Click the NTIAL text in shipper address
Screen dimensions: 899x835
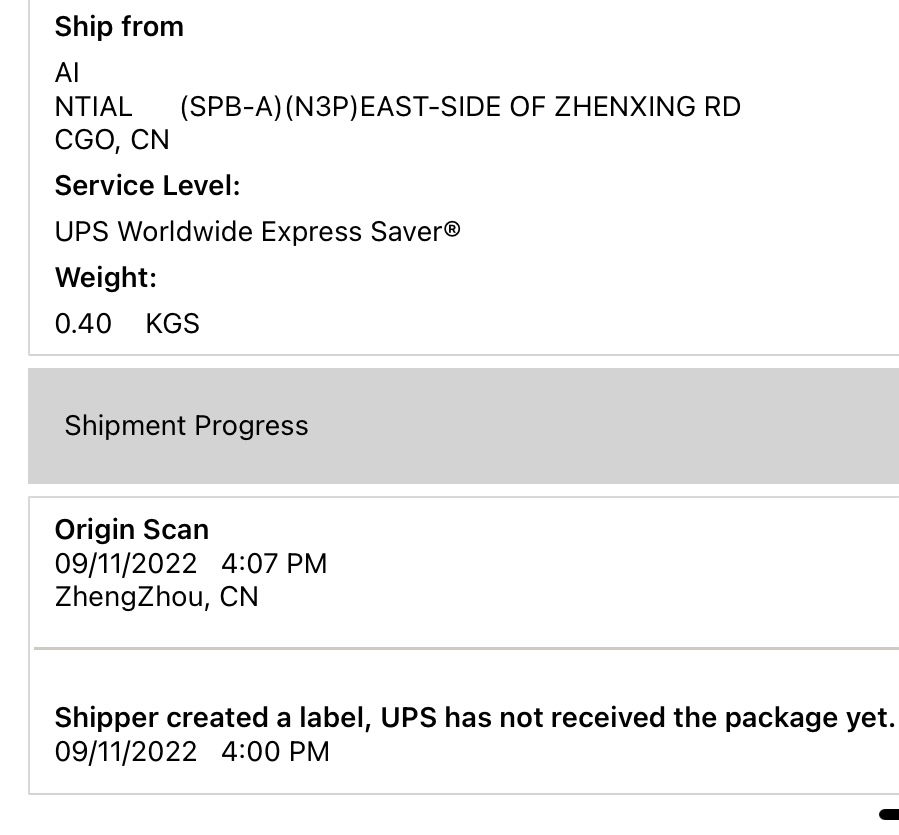point(93,106)
